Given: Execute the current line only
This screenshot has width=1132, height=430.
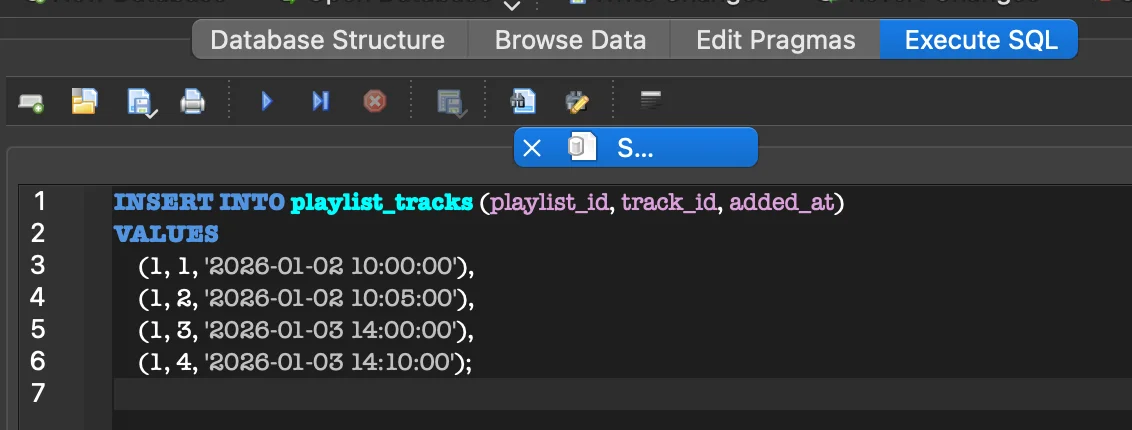Looking at the screenshot, I should click(320, 101).
